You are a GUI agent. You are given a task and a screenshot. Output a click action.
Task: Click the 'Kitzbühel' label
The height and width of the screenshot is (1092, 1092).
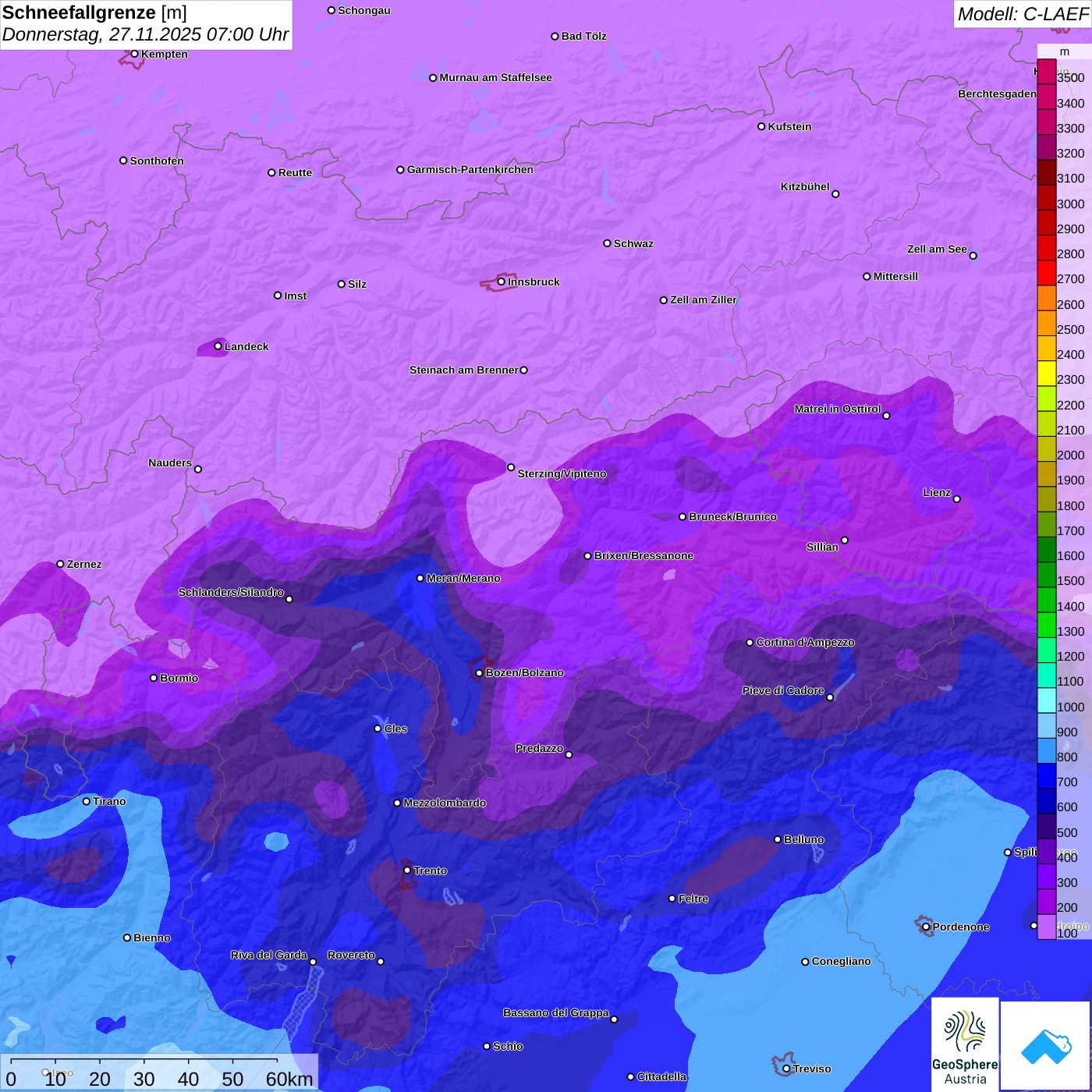805,186
